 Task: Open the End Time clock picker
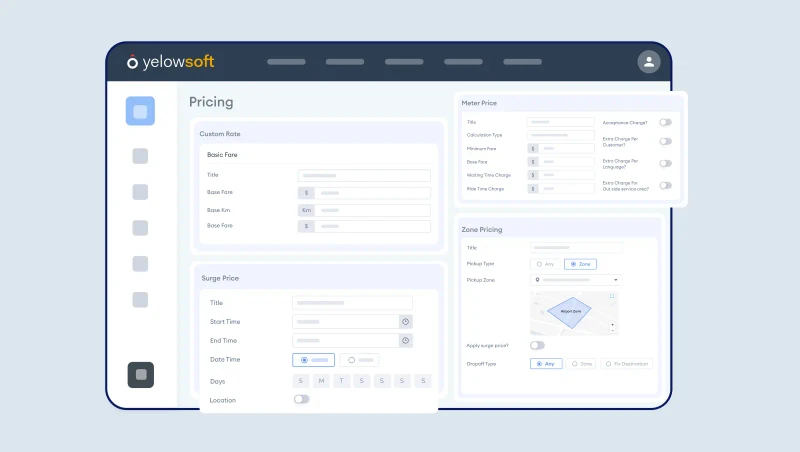click(405, 341)
